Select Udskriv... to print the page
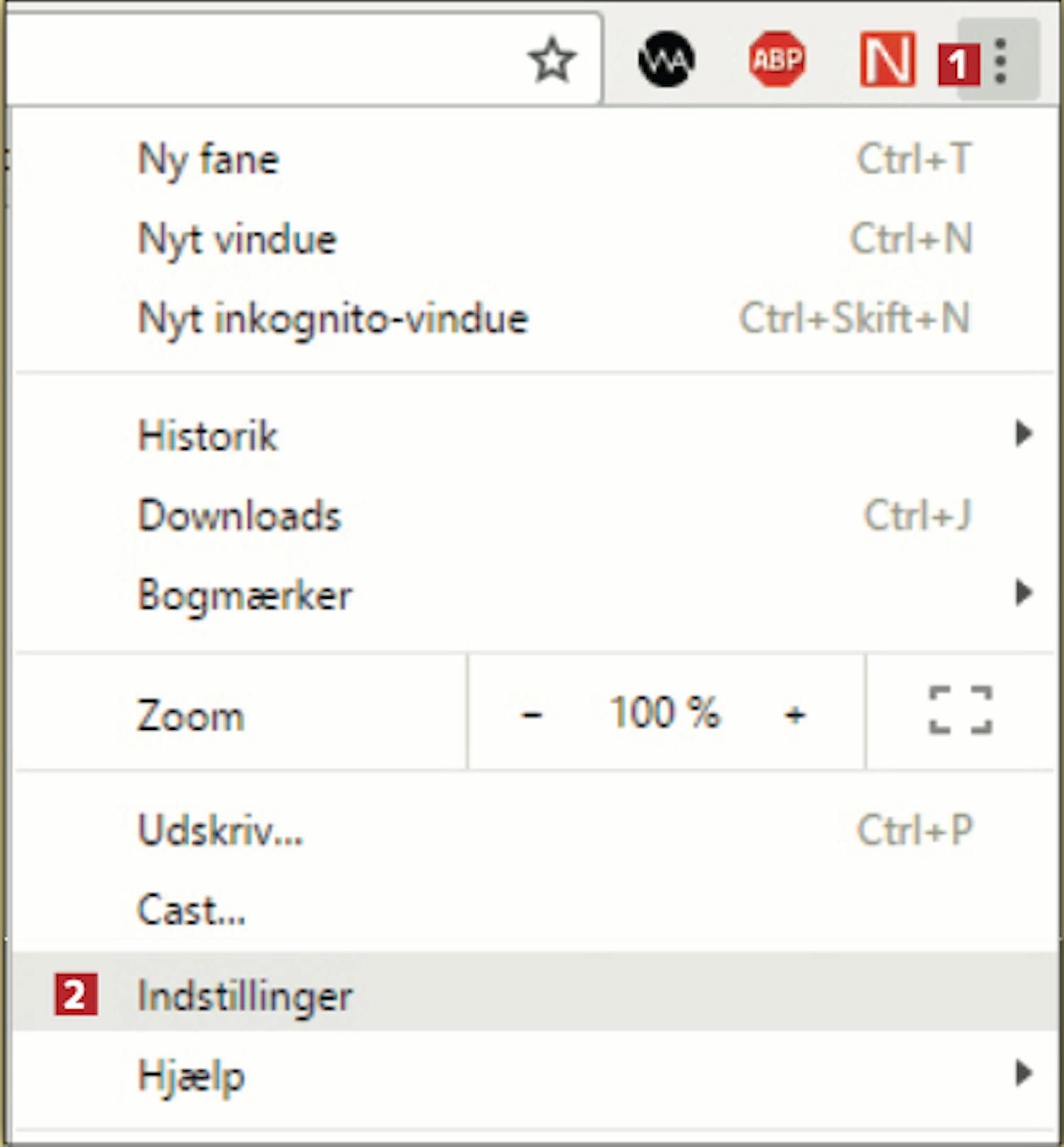This screenshot has width=1064, height=1147. [x=220, y=830]
